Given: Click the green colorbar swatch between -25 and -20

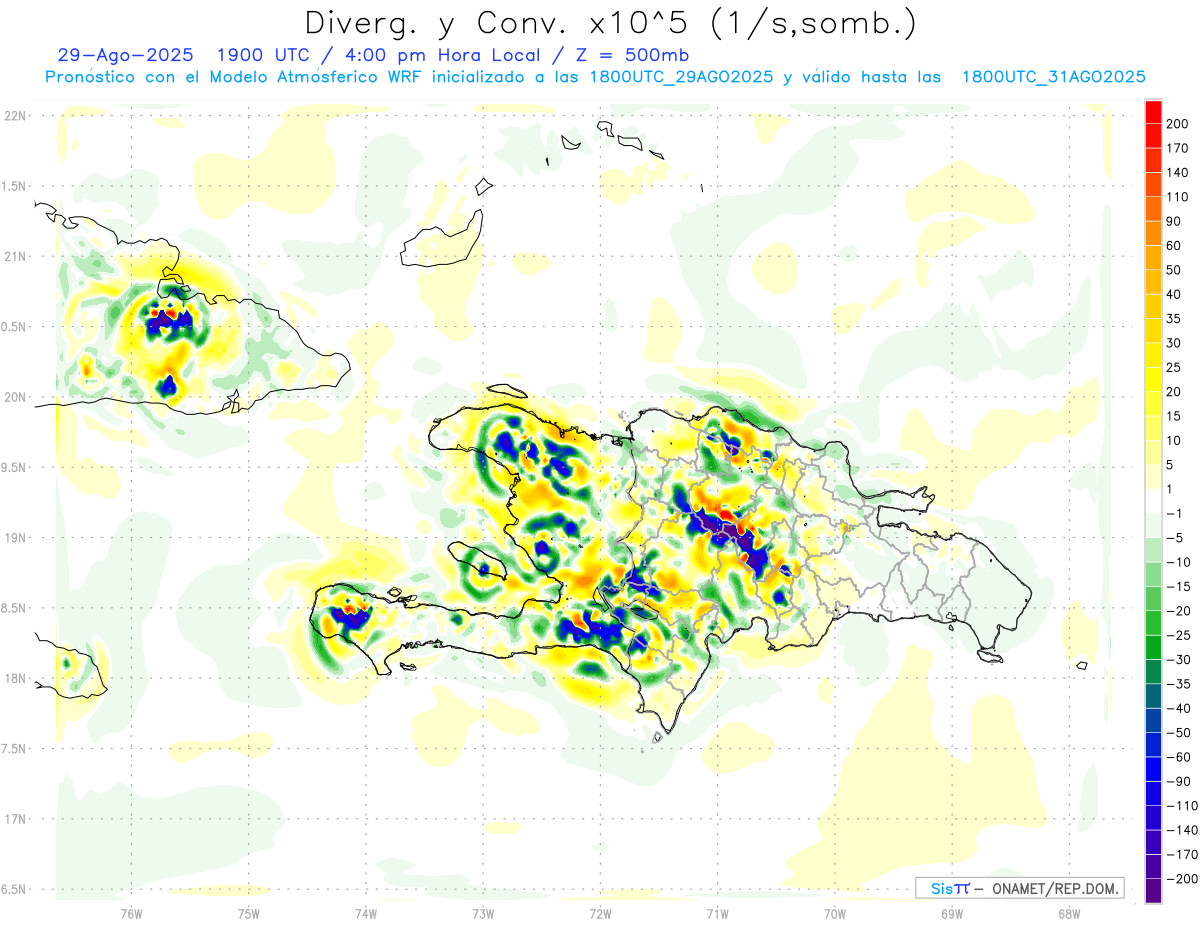Looking at the screenshot, I should coord(1153,623).
